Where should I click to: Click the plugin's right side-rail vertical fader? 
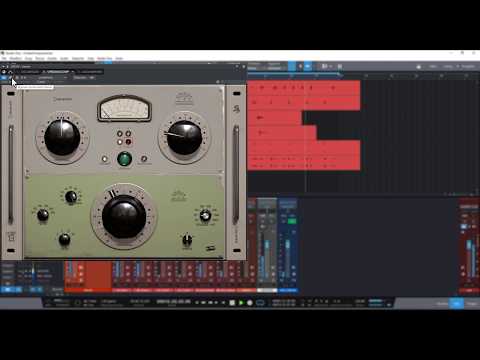pyautogui.click(x=236, y=174)
